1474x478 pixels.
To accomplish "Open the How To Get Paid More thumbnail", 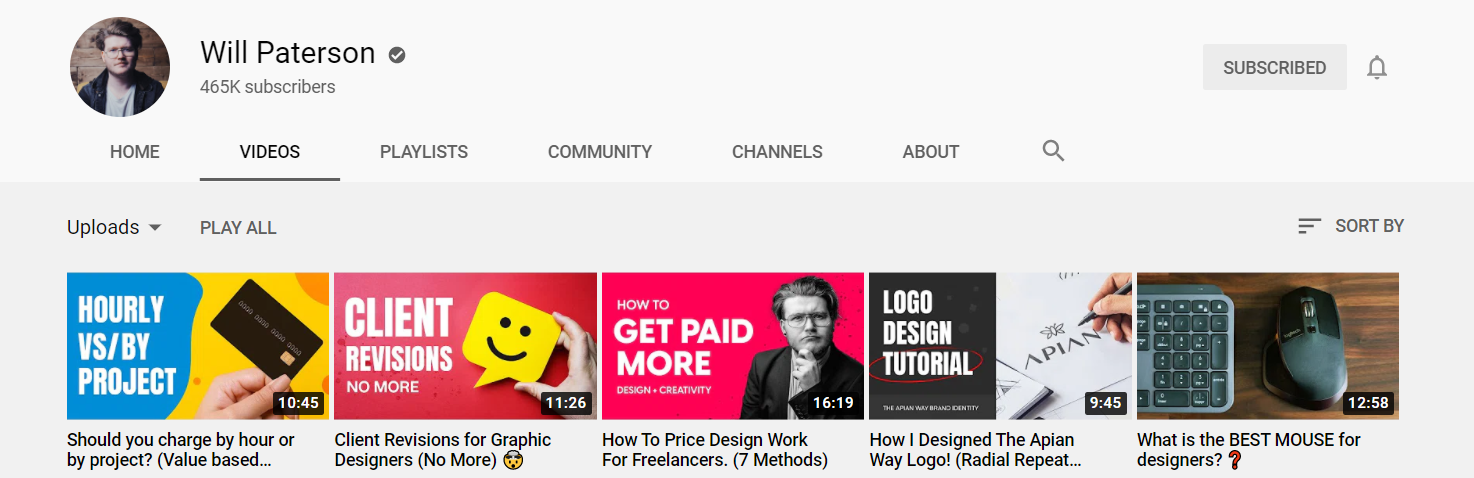I will point(733,346).
